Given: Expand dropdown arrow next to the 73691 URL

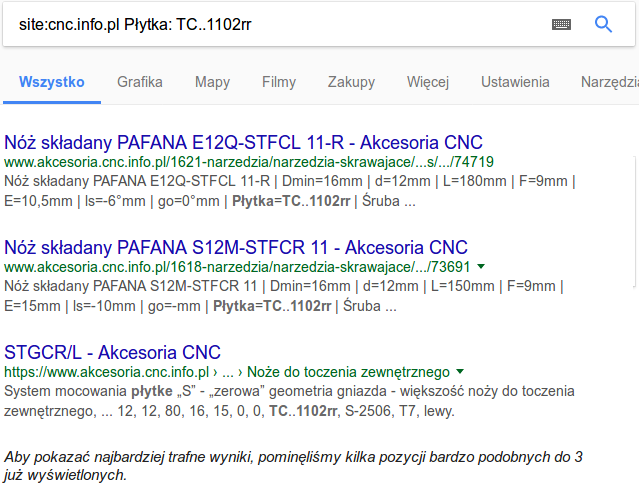Looking at the screenshot, I should click(x=481, y=267).
